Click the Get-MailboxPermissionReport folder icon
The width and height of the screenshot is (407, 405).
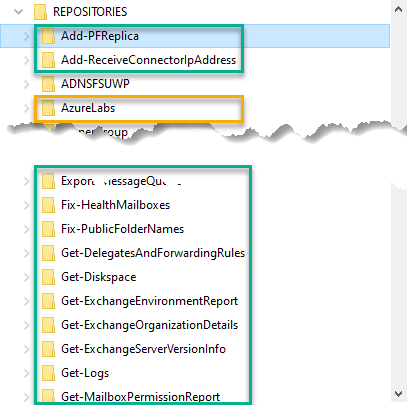tap(48, 396)
